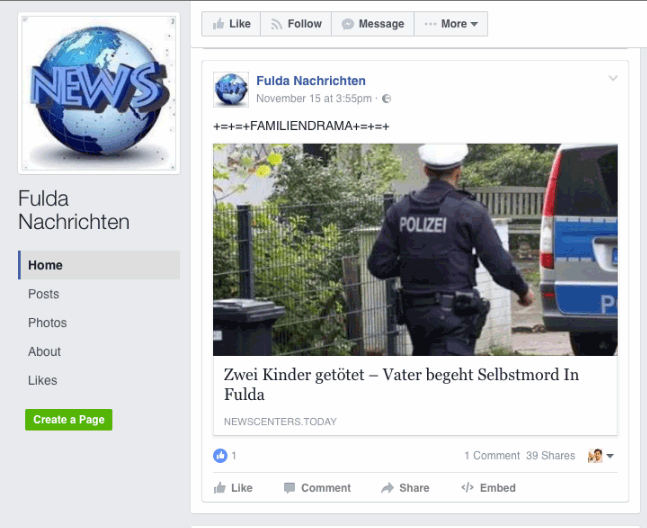Open the police photo link preview image
The height and width of the screenshot is (528, 647).
click(415, 250)
